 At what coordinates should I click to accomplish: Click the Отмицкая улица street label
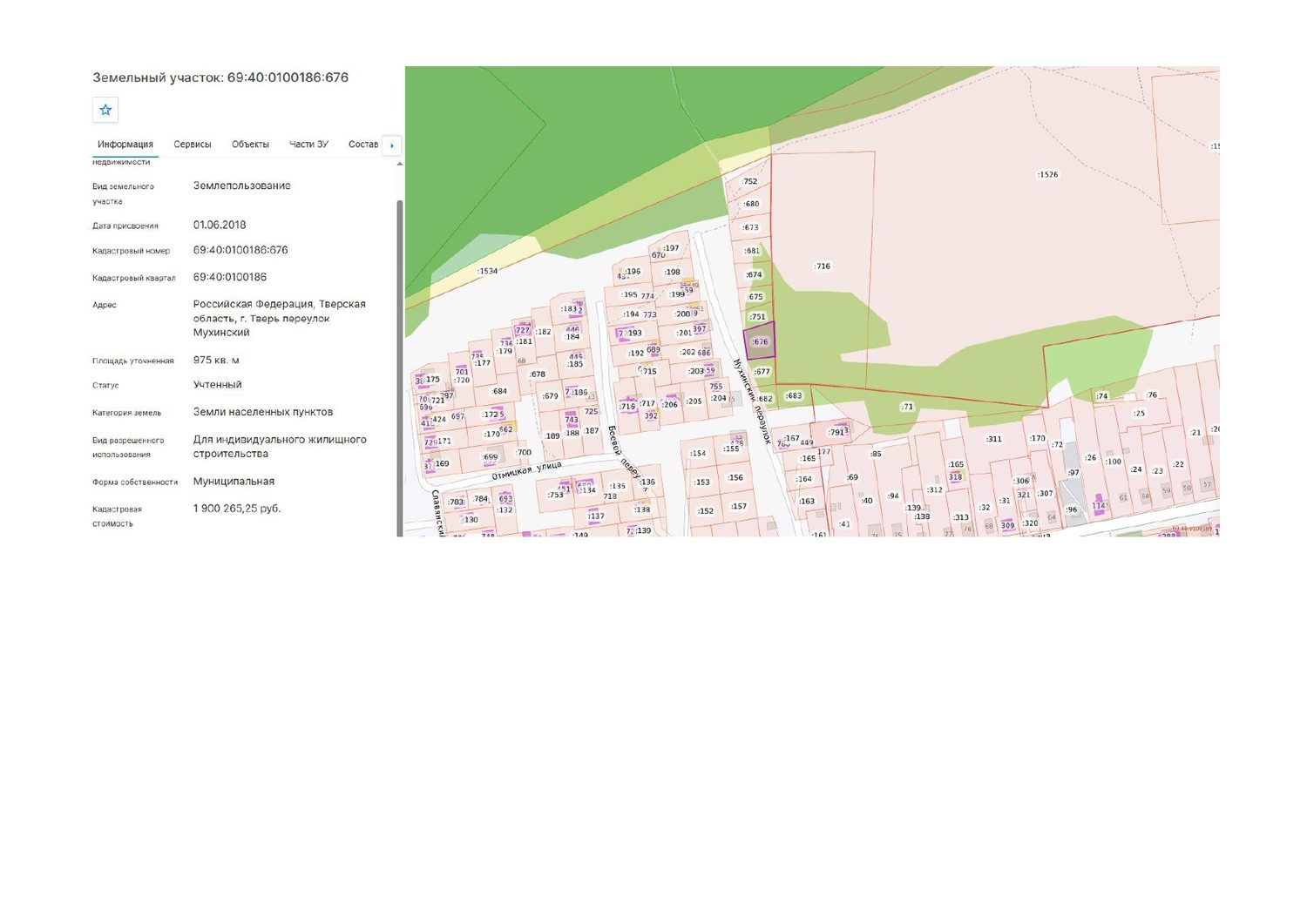click(x=526, y=471)
